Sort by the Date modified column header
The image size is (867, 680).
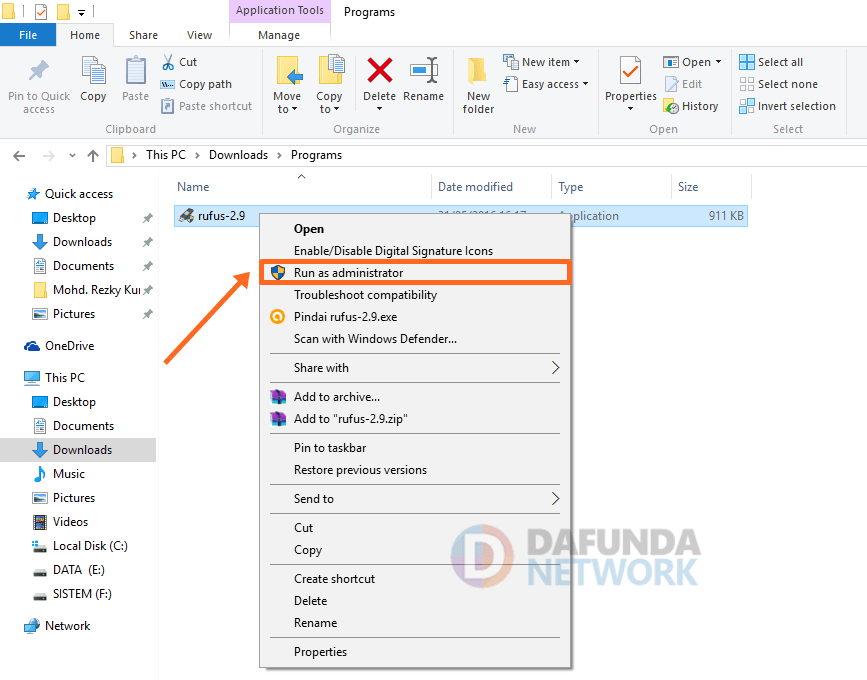point(475,187)
